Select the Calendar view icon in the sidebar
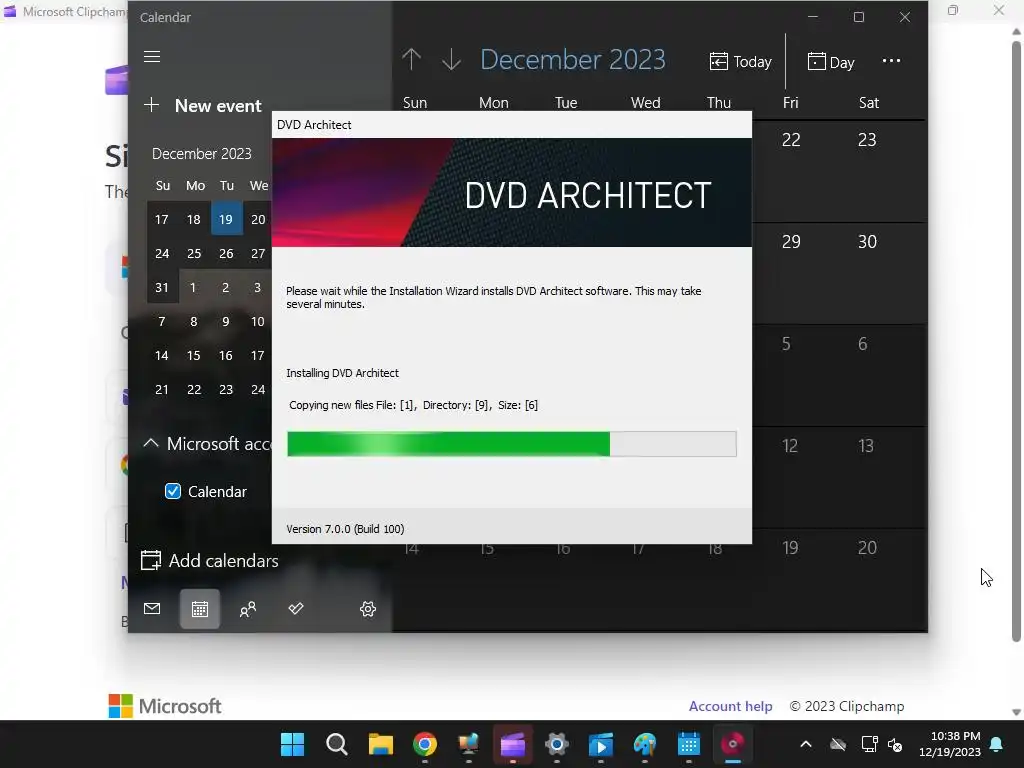 [200, 609]
